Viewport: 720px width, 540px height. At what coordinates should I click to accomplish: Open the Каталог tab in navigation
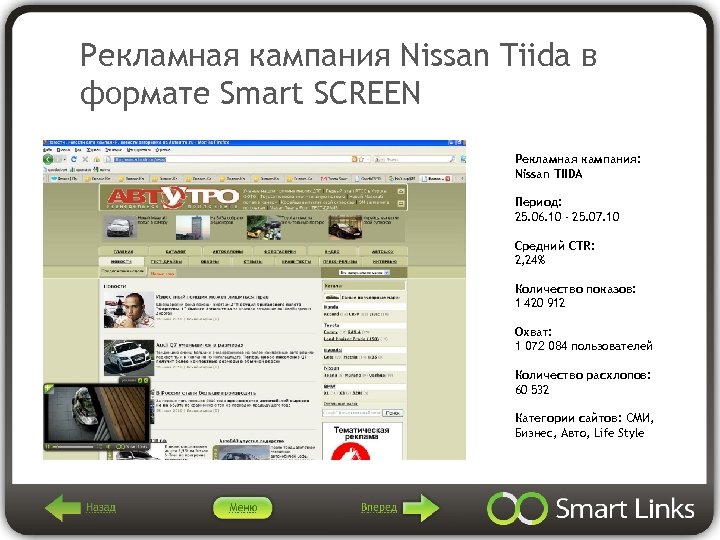pyautogui.click(x=176, y=252)
